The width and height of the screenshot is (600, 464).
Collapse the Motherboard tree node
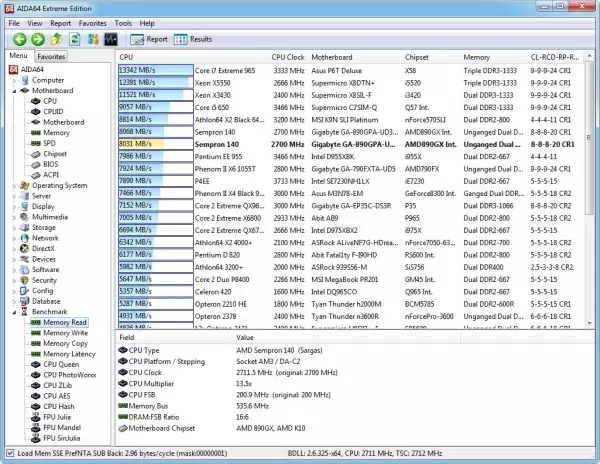(15, 91)
